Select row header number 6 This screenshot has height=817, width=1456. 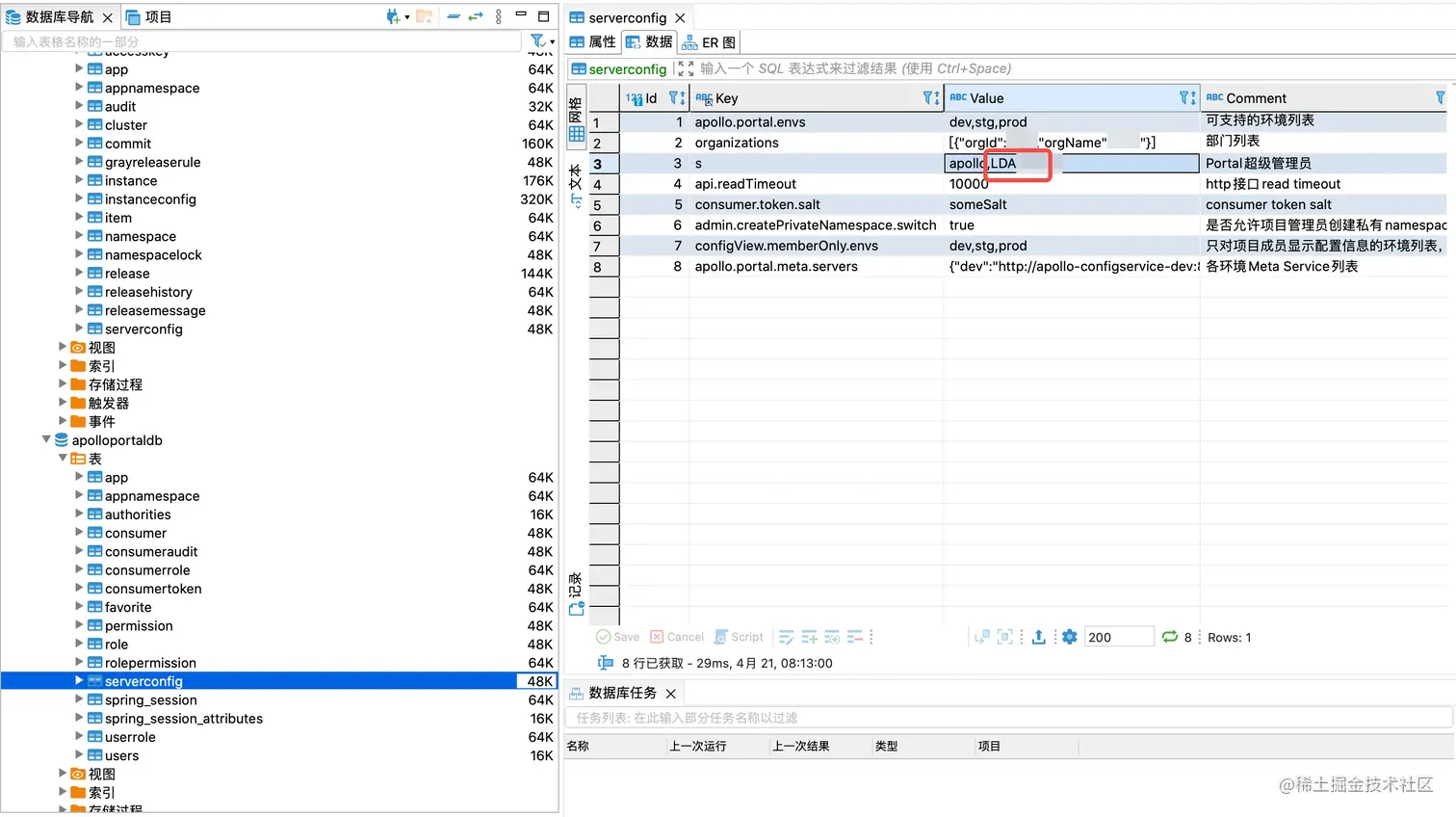604,225
